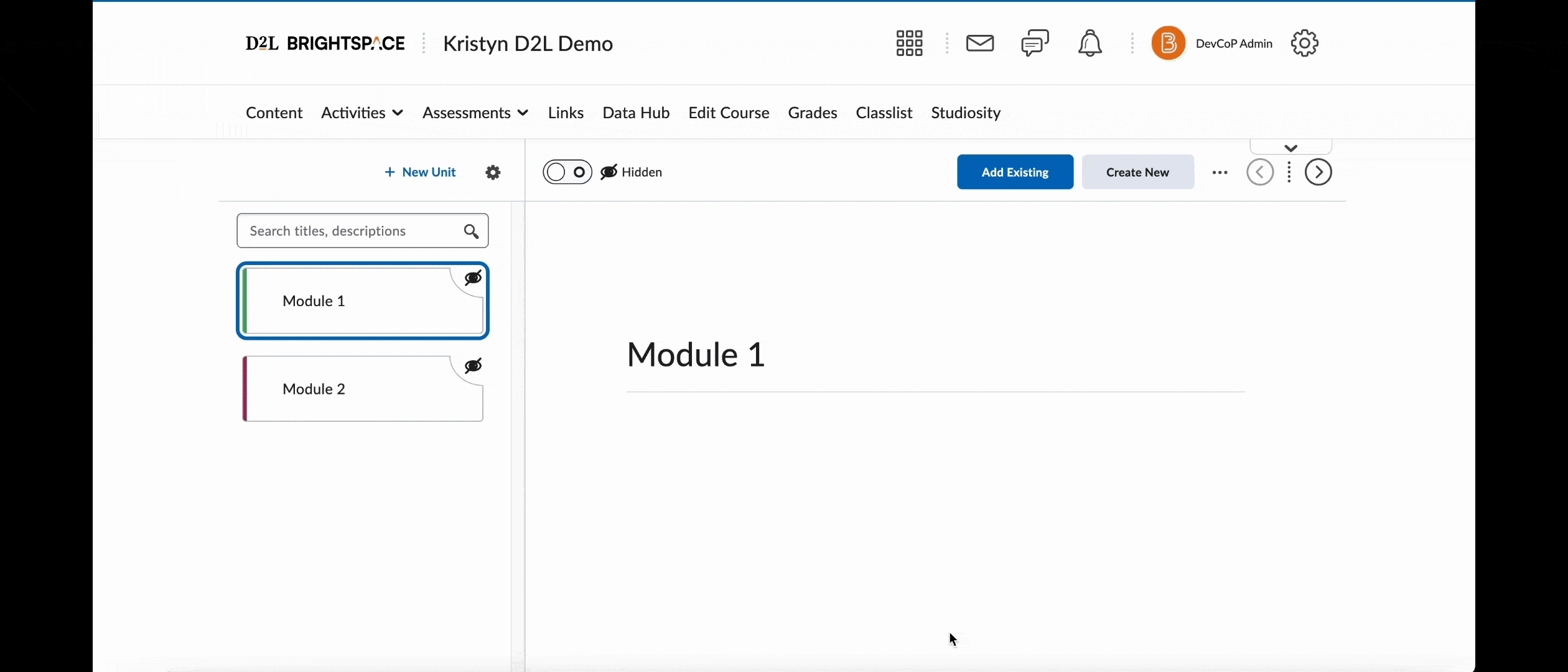Click the Hidden status label icon
1568x672 pixels.
coord(609,172)
